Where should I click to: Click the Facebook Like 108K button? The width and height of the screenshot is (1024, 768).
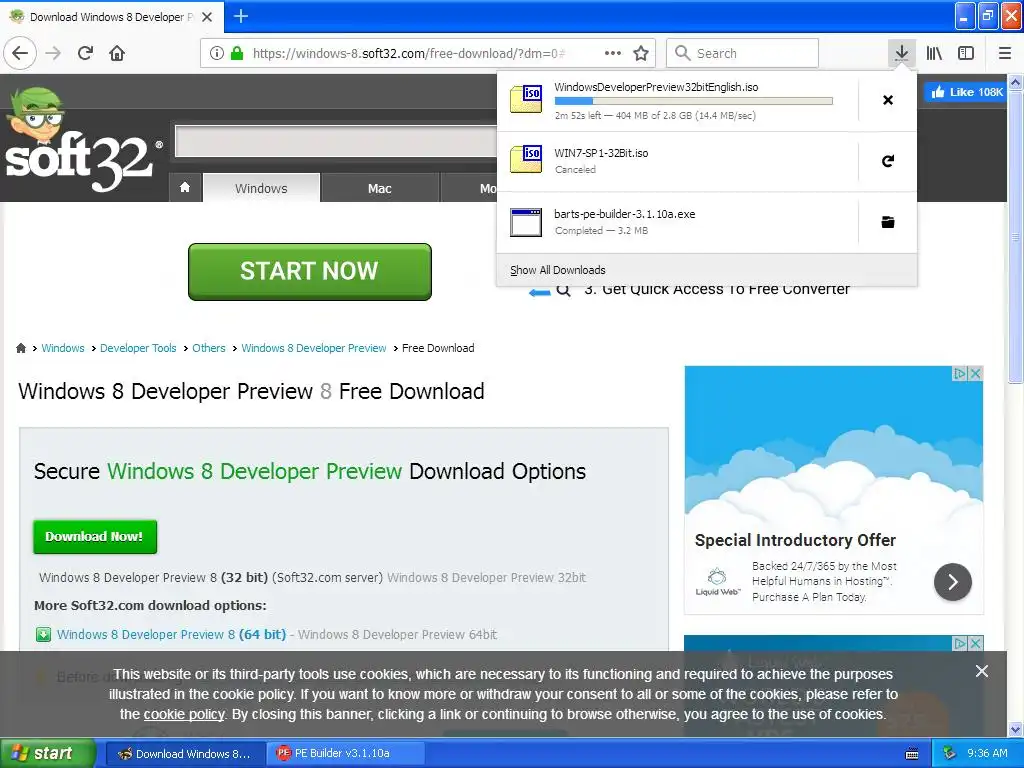[965, 92]
